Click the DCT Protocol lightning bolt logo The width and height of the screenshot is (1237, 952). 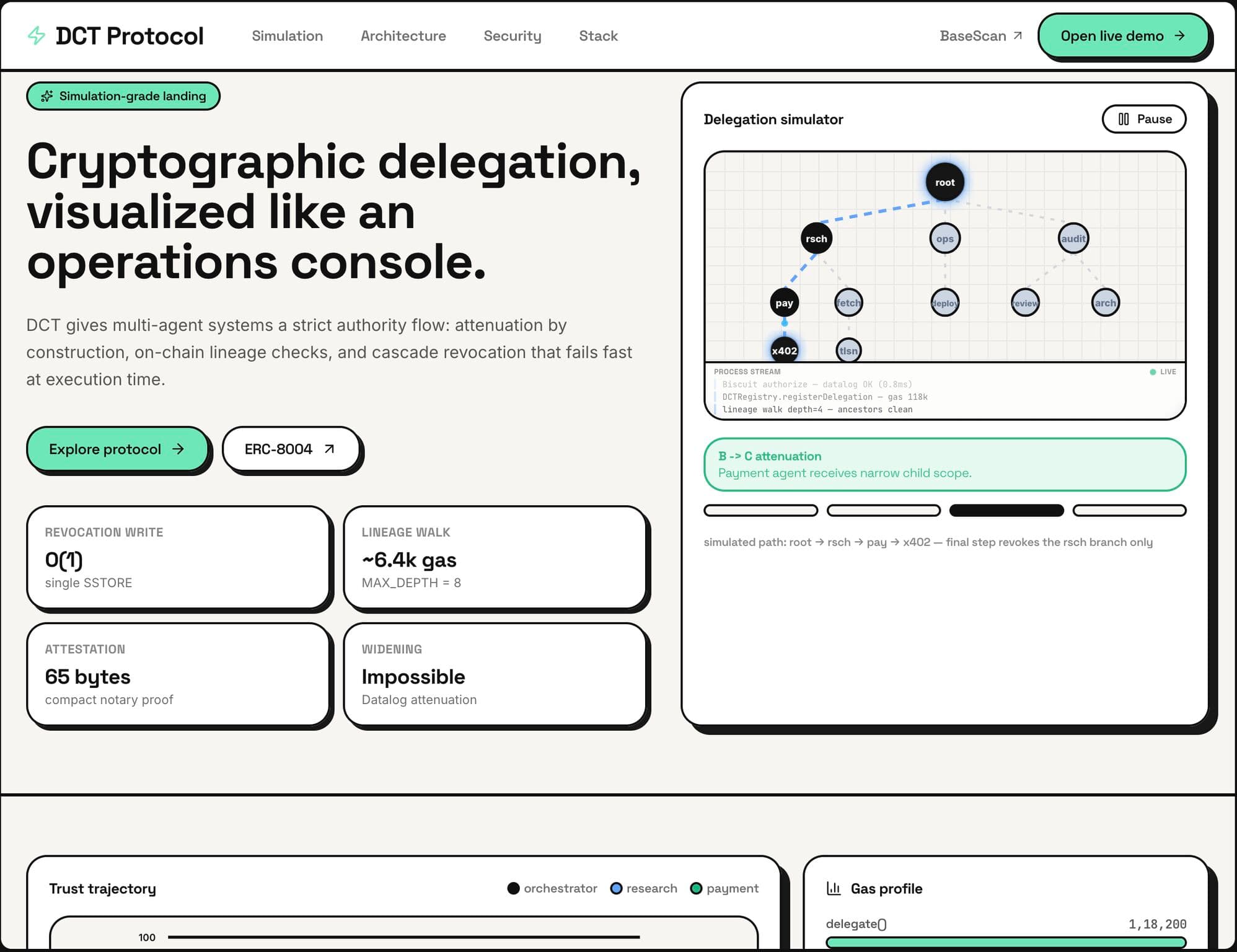(37, 35)
